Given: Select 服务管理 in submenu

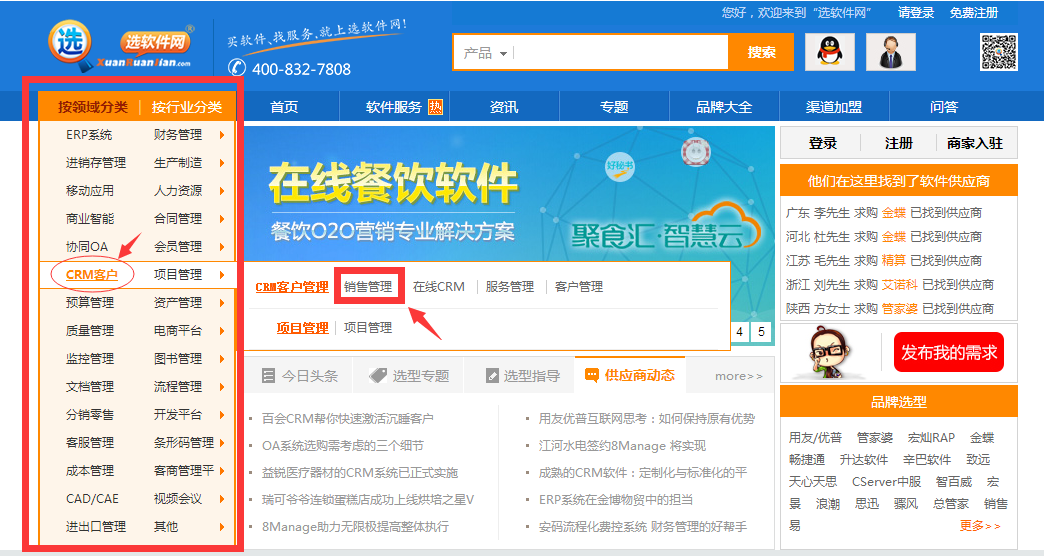Looking at the screenshot, I should (x=509, y=286).
